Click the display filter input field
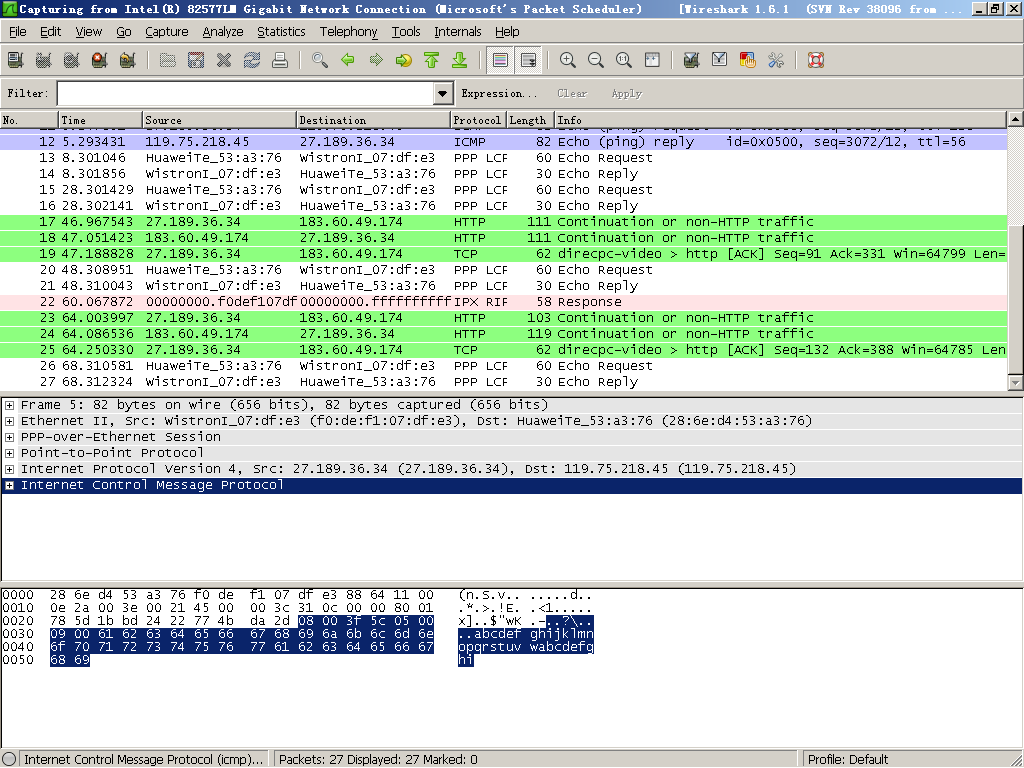 (x=245, y=93)
